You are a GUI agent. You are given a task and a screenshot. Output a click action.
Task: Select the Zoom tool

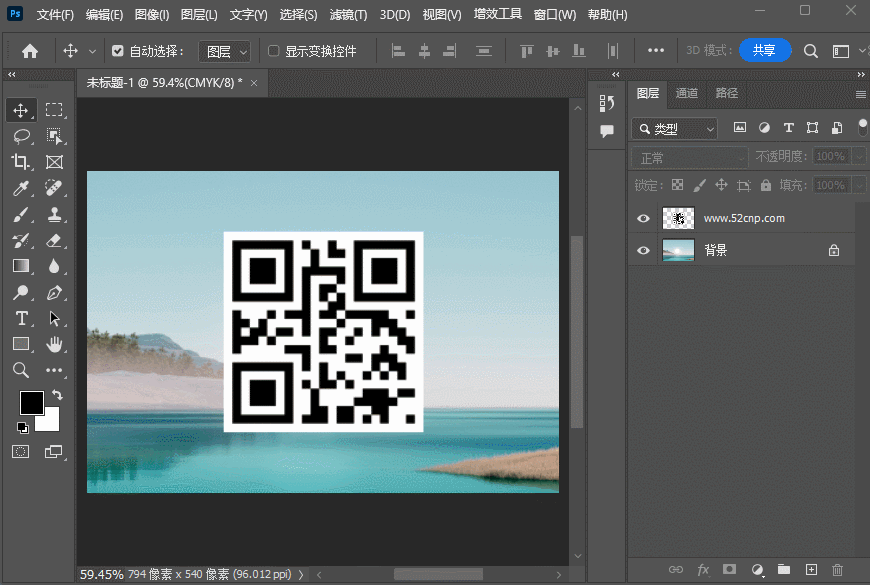coord(21,370)
